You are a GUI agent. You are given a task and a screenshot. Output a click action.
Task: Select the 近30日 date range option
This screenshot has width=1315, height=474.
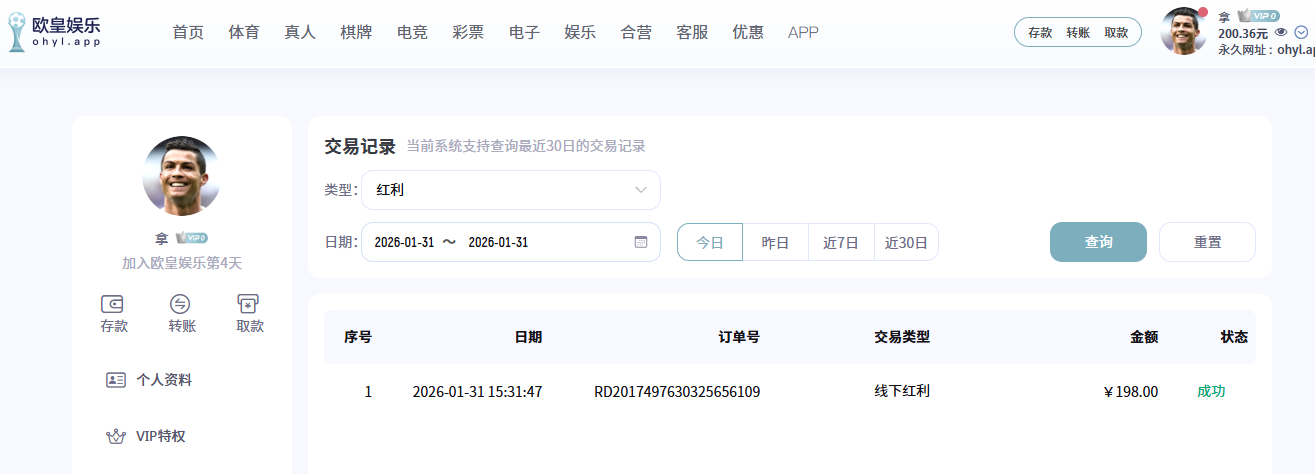click(x=906, y=242)
